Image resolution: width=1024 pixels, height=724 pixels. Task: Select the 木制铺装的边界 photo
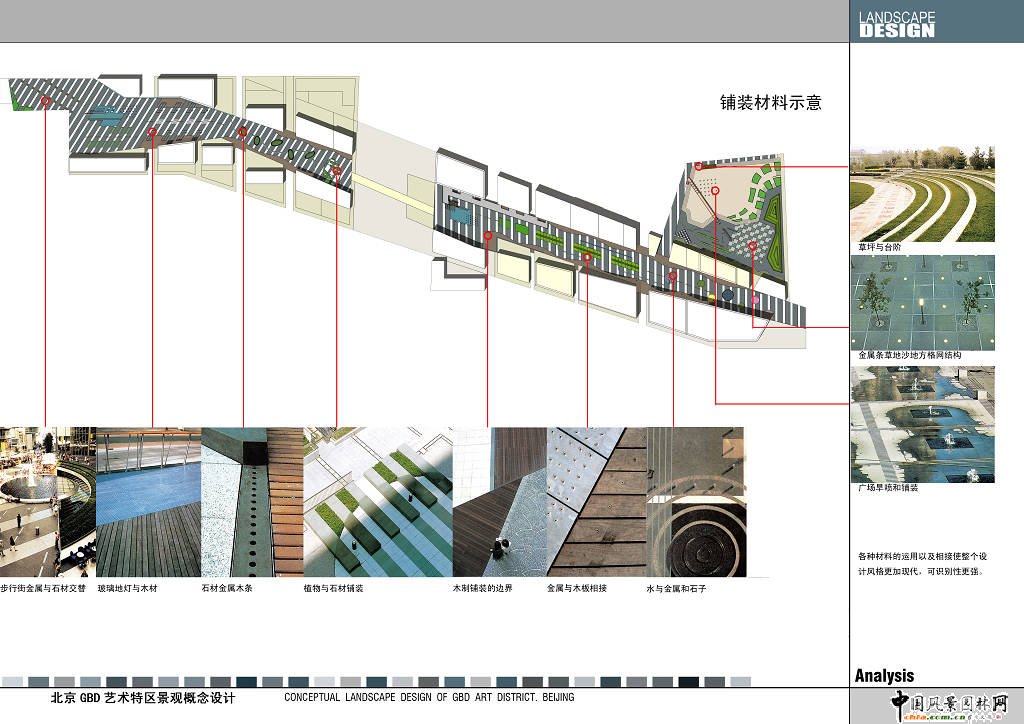tap(499, 502)
